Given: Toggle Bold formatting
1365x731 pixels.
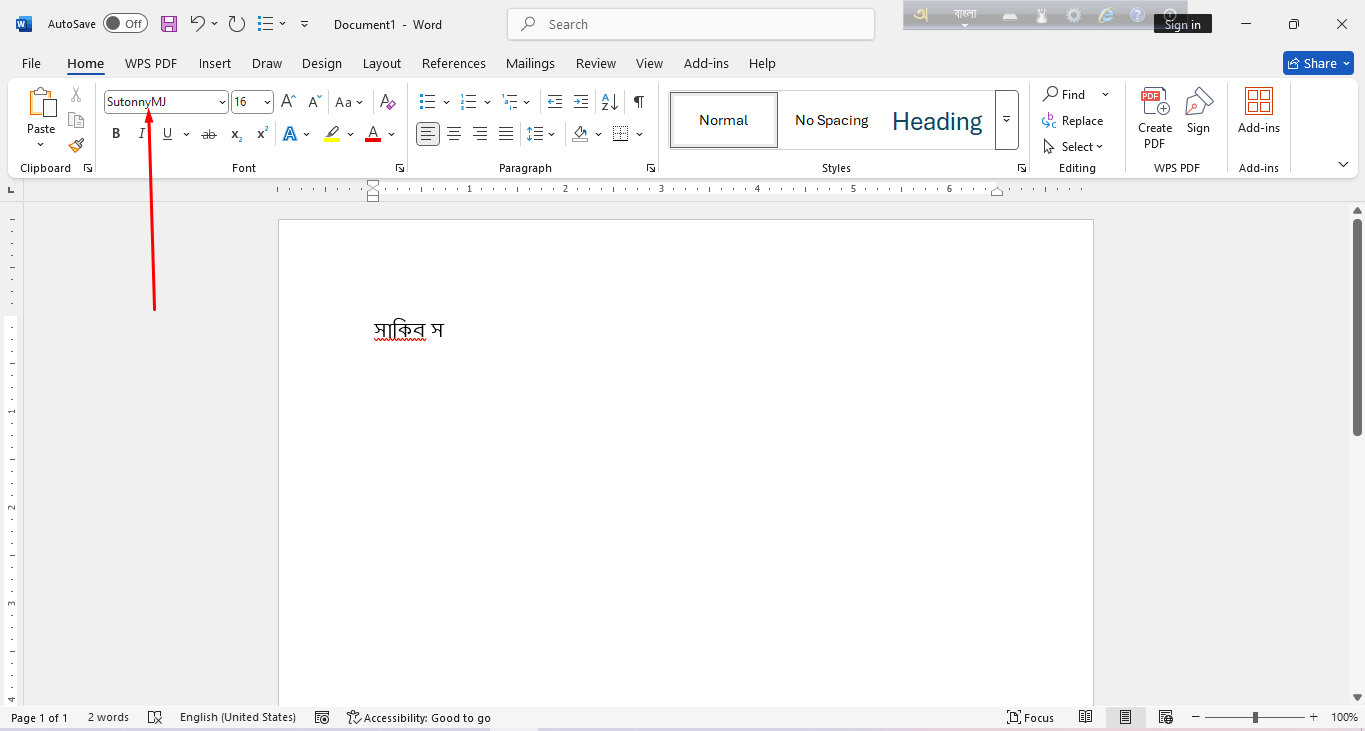Looking at the screenshot, I should coord(116,134).
